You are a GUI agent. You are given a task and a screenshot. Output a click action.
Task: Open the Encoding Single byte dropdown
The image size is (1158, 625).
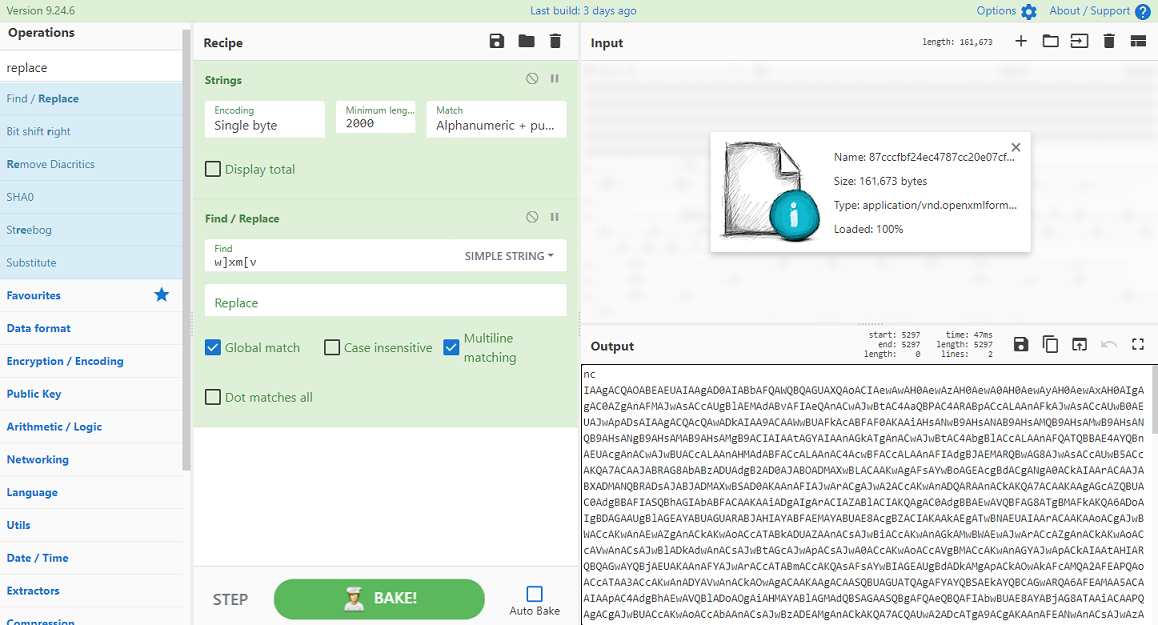[x=264, y=119]
